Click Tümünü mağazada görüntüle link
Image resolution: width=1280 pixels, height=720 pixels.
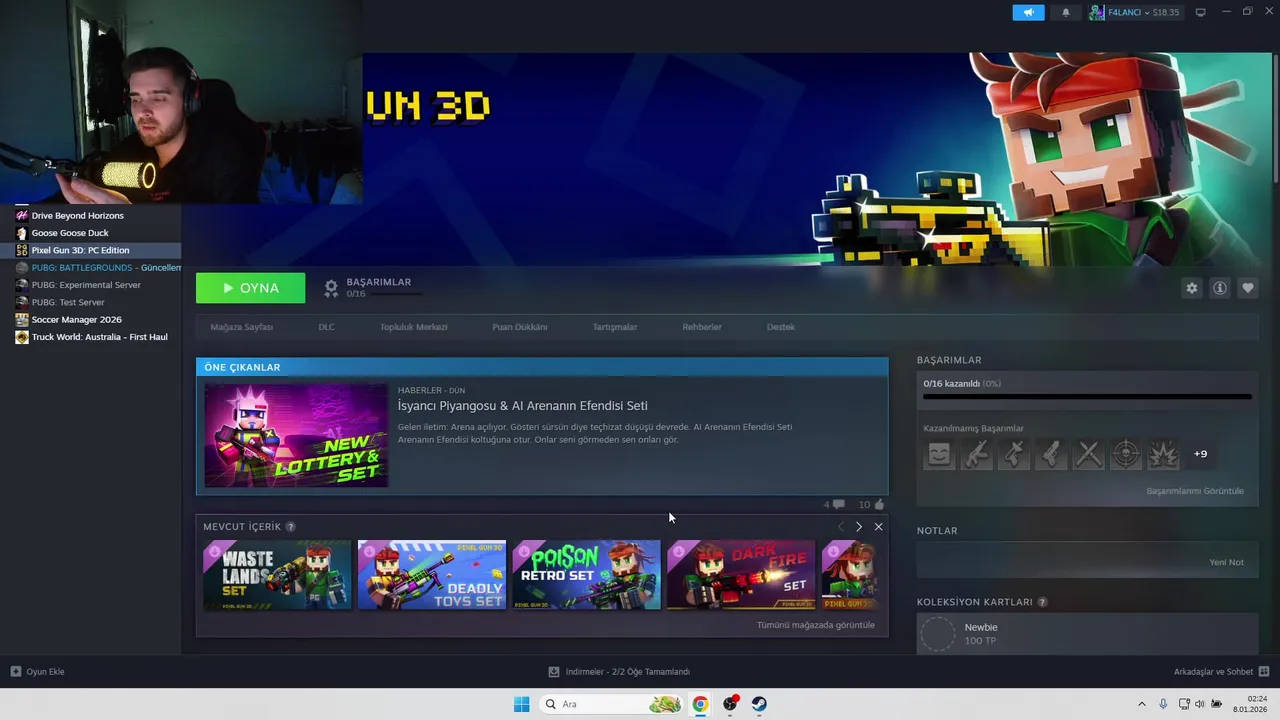815,625
